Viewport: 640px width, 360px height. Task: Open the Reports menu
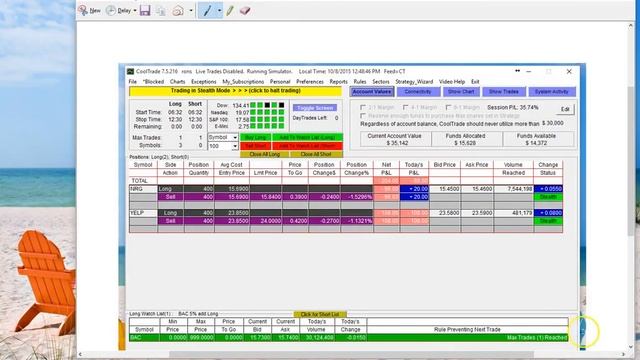point(338,82)
